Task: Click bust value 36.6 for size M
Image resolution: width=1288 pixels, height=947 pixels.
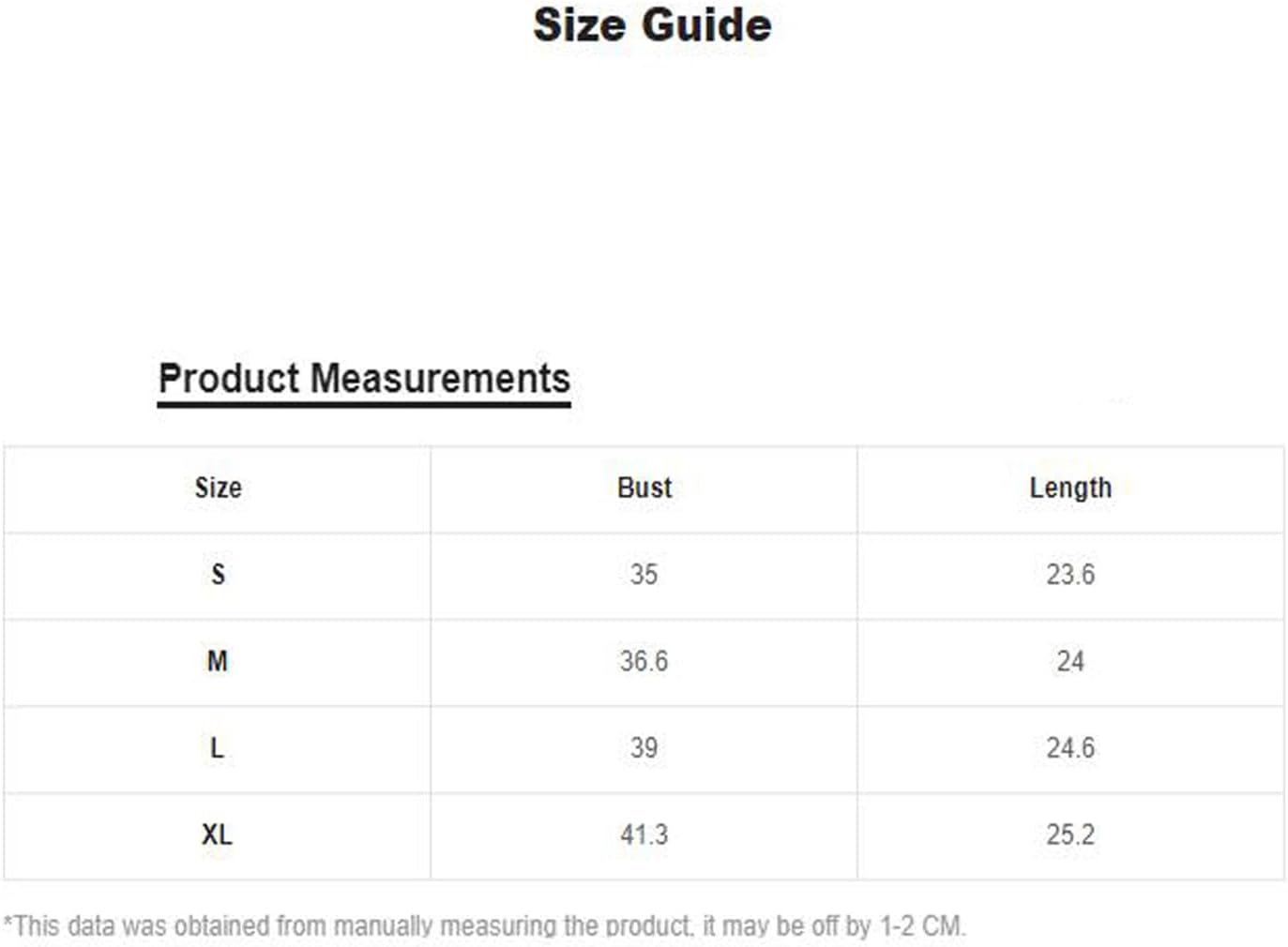Action: (644, 661)
